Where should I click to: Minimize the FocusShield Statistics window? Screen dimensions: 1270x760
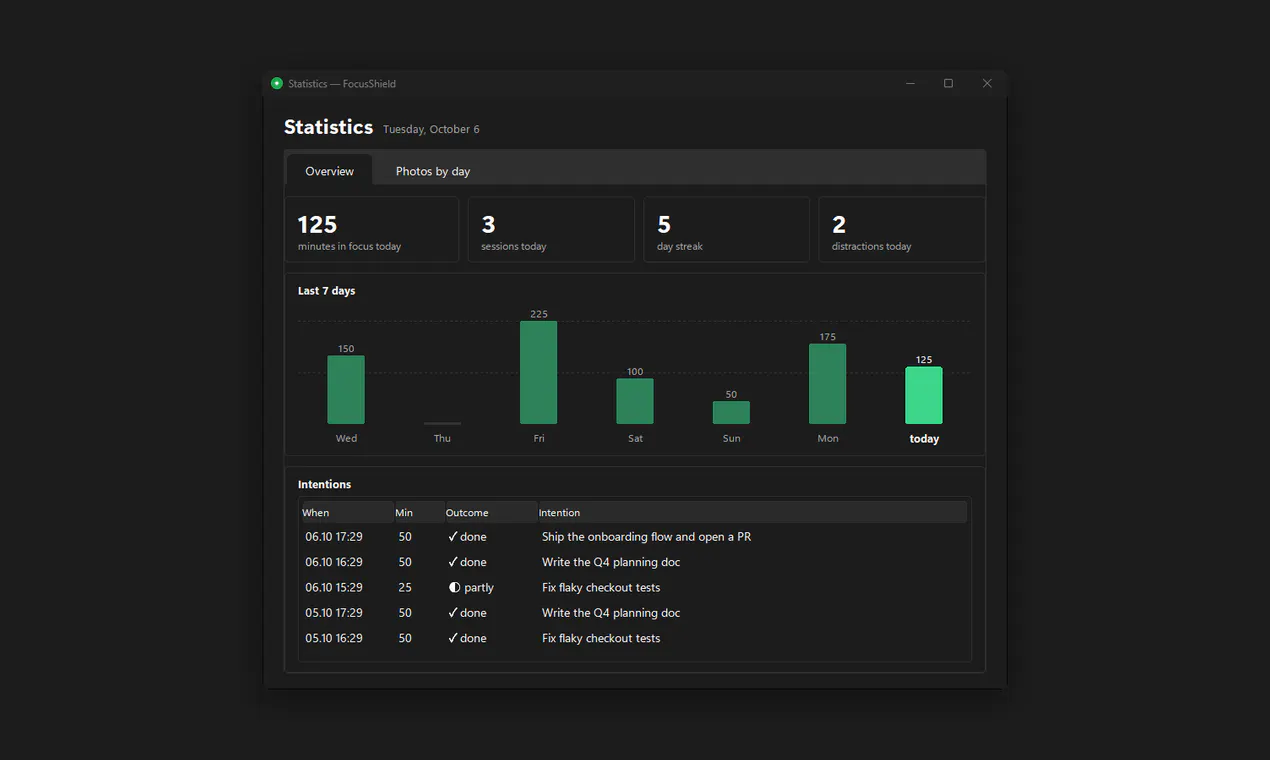pyautogui.click(x=910, y=84)
